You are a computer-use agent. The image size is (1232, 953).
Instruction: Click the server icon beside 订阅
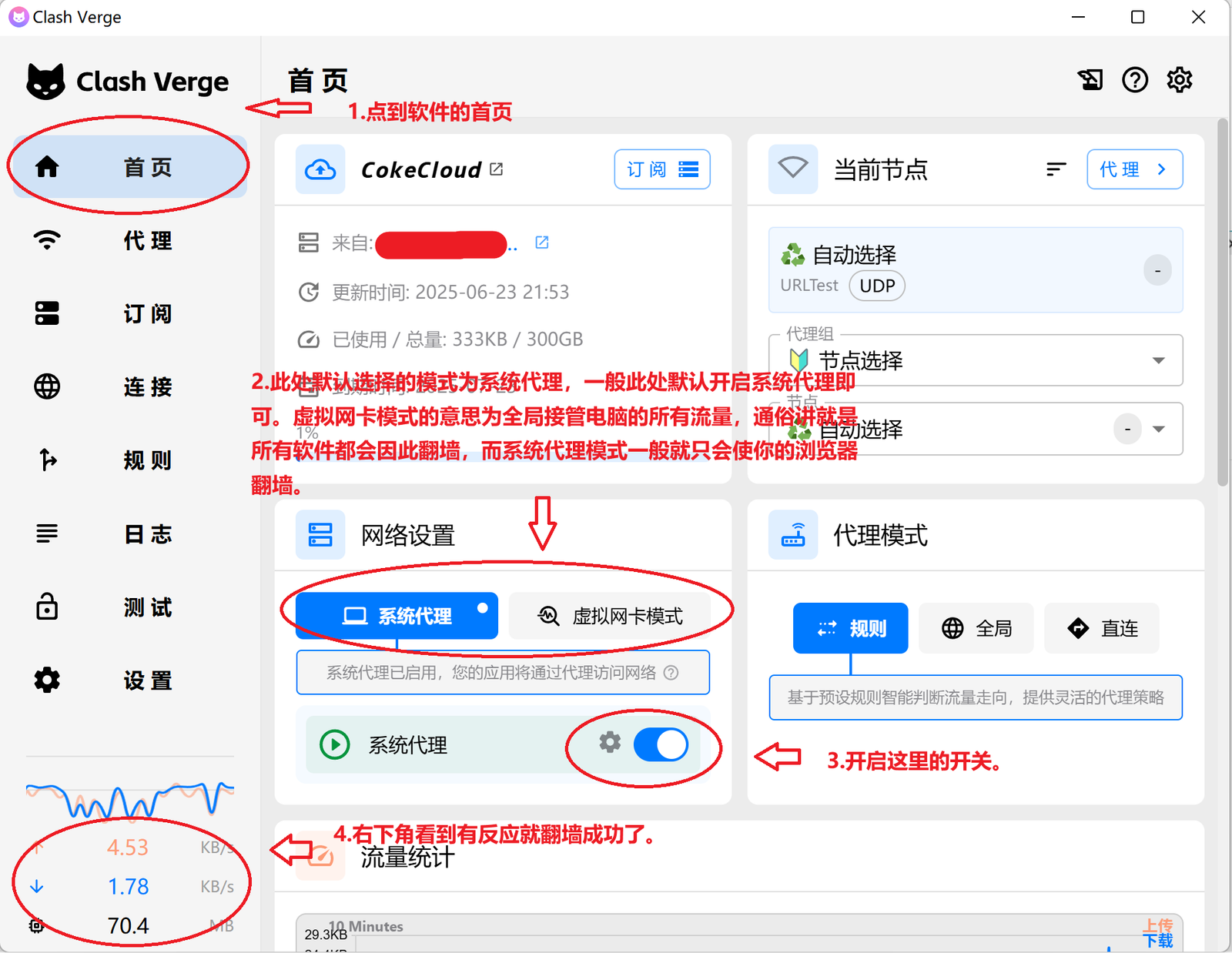click(47, 313)
